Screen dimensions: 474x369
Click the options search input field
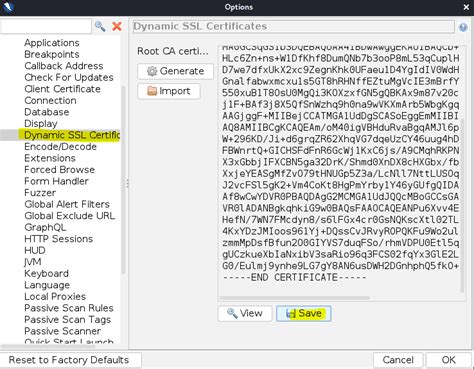[46, 26]
